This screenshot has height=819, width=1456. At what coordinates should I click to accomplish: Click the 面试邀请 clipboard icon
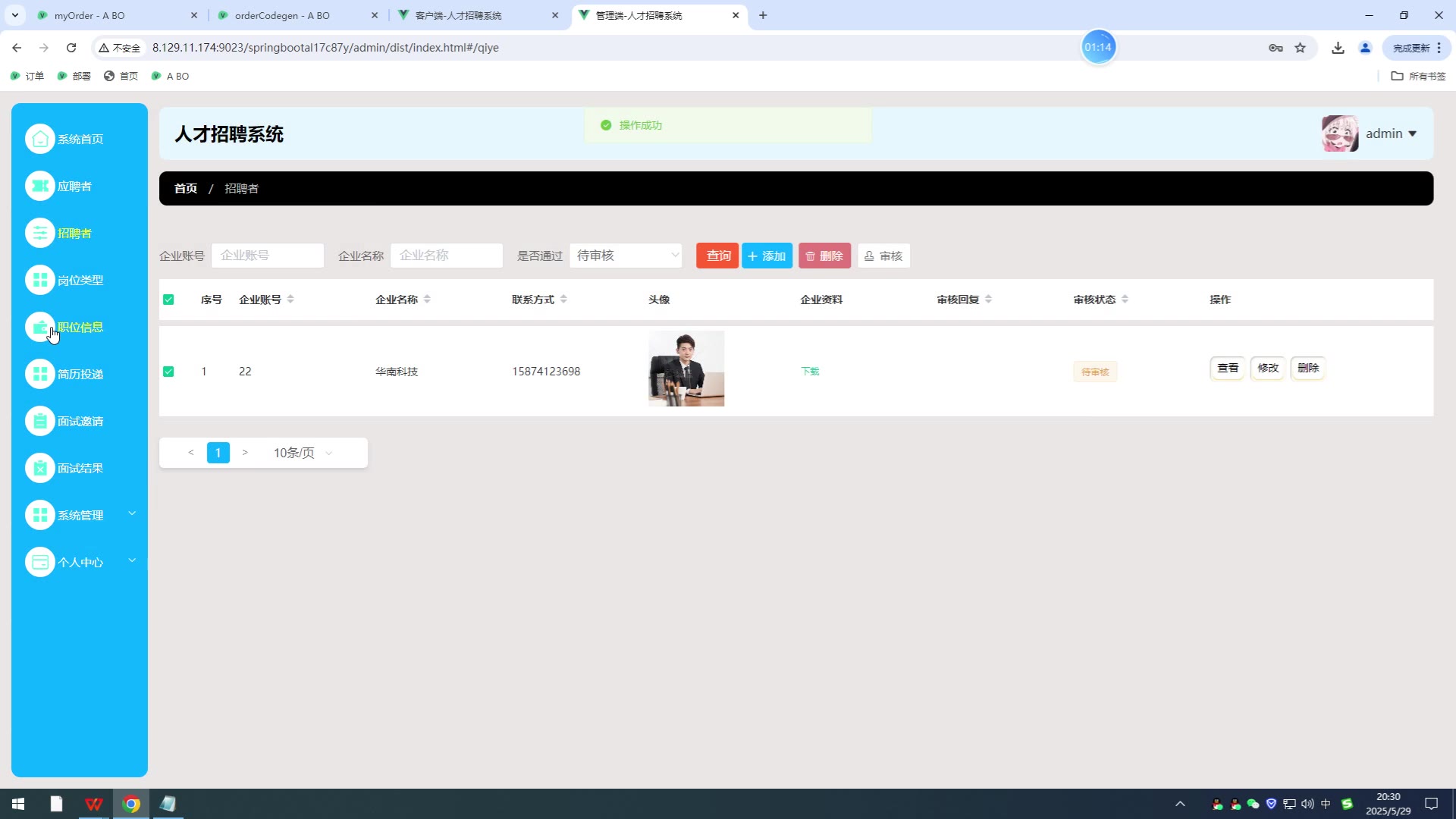click(40, 421)
